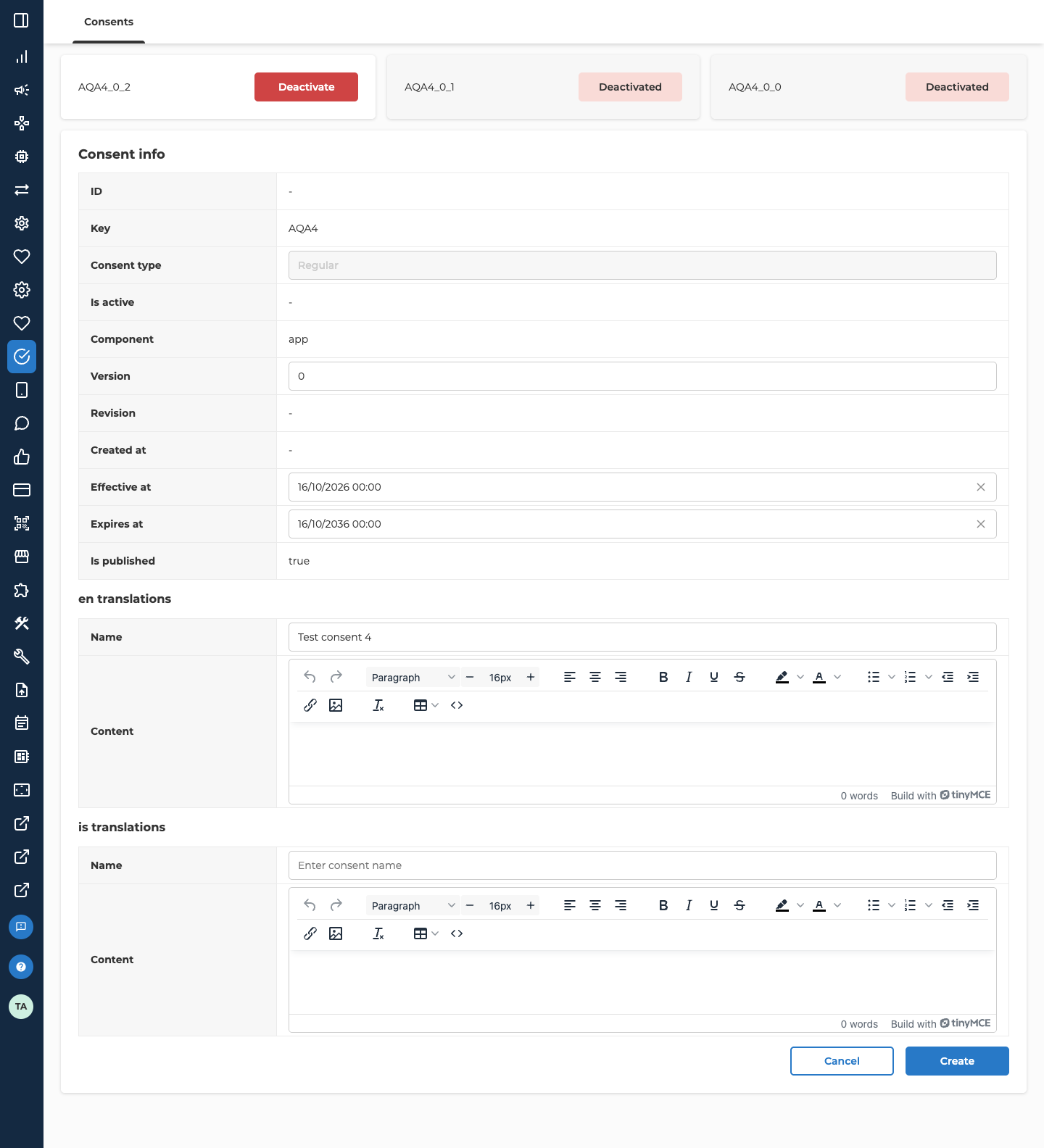This screenshot has width=1044, height=1148.
Task: Open the hammer and wrench sidebar icon
Action: point(22,623)
